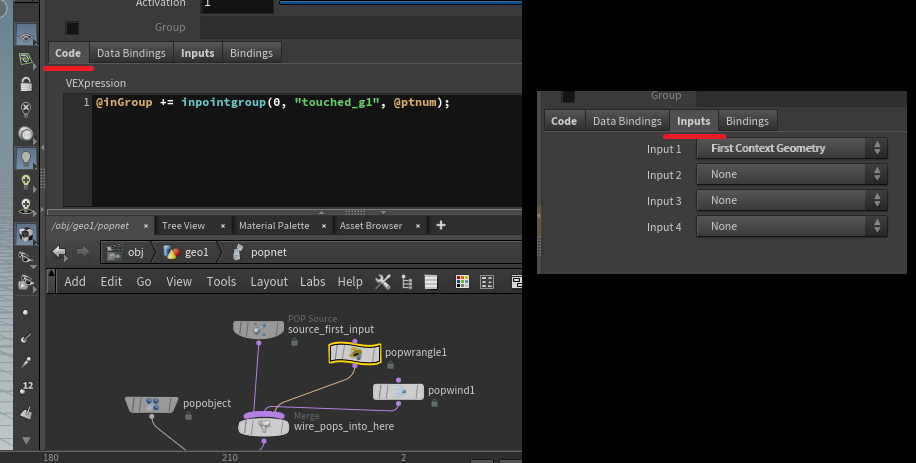Click the glasses visibility options icon
916x463 pixels.
[26, 257]
